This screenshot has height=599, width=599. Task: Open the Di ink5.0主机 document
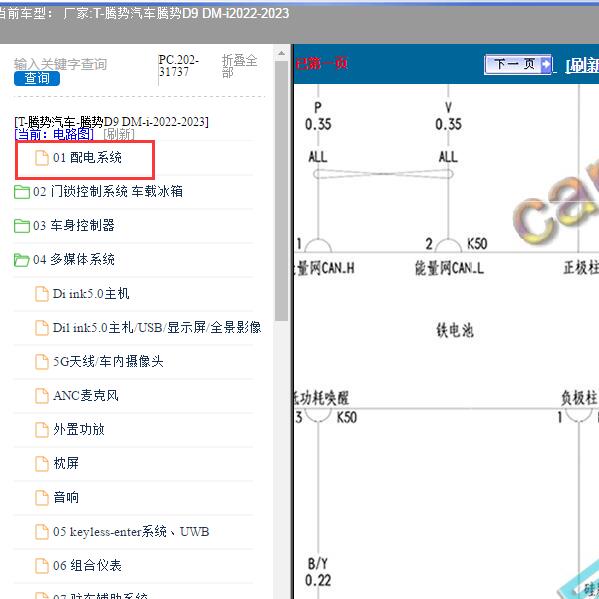[x=91, y=293]
